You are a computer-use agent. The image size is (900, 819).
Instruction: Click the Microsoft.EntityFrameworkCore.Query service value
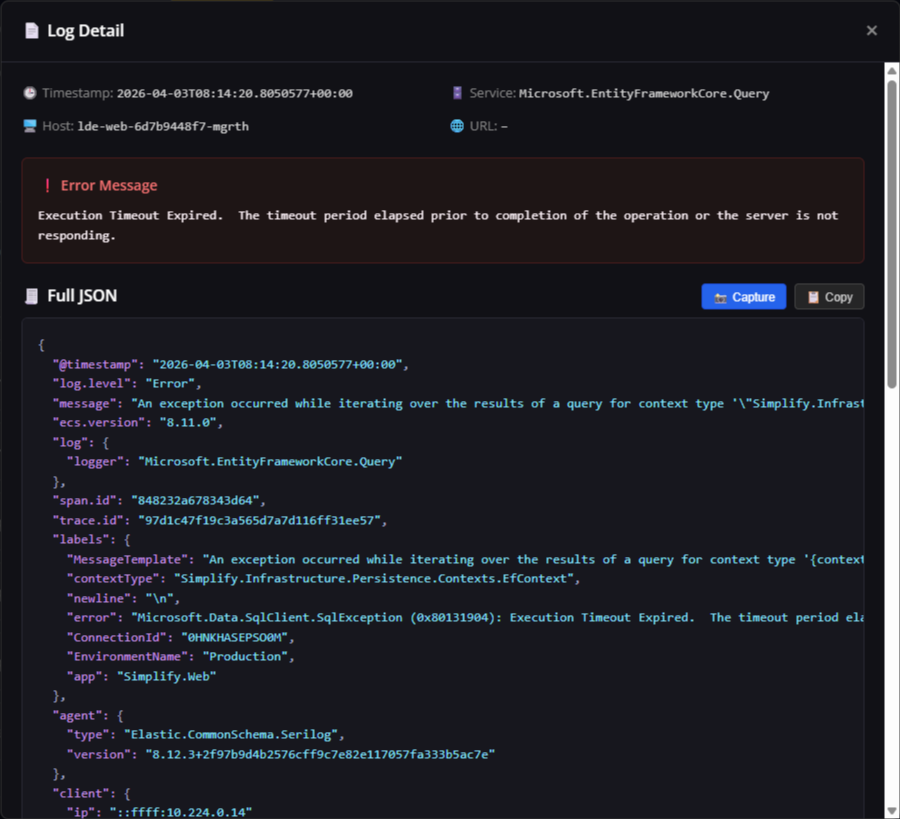tap(644, 93)
